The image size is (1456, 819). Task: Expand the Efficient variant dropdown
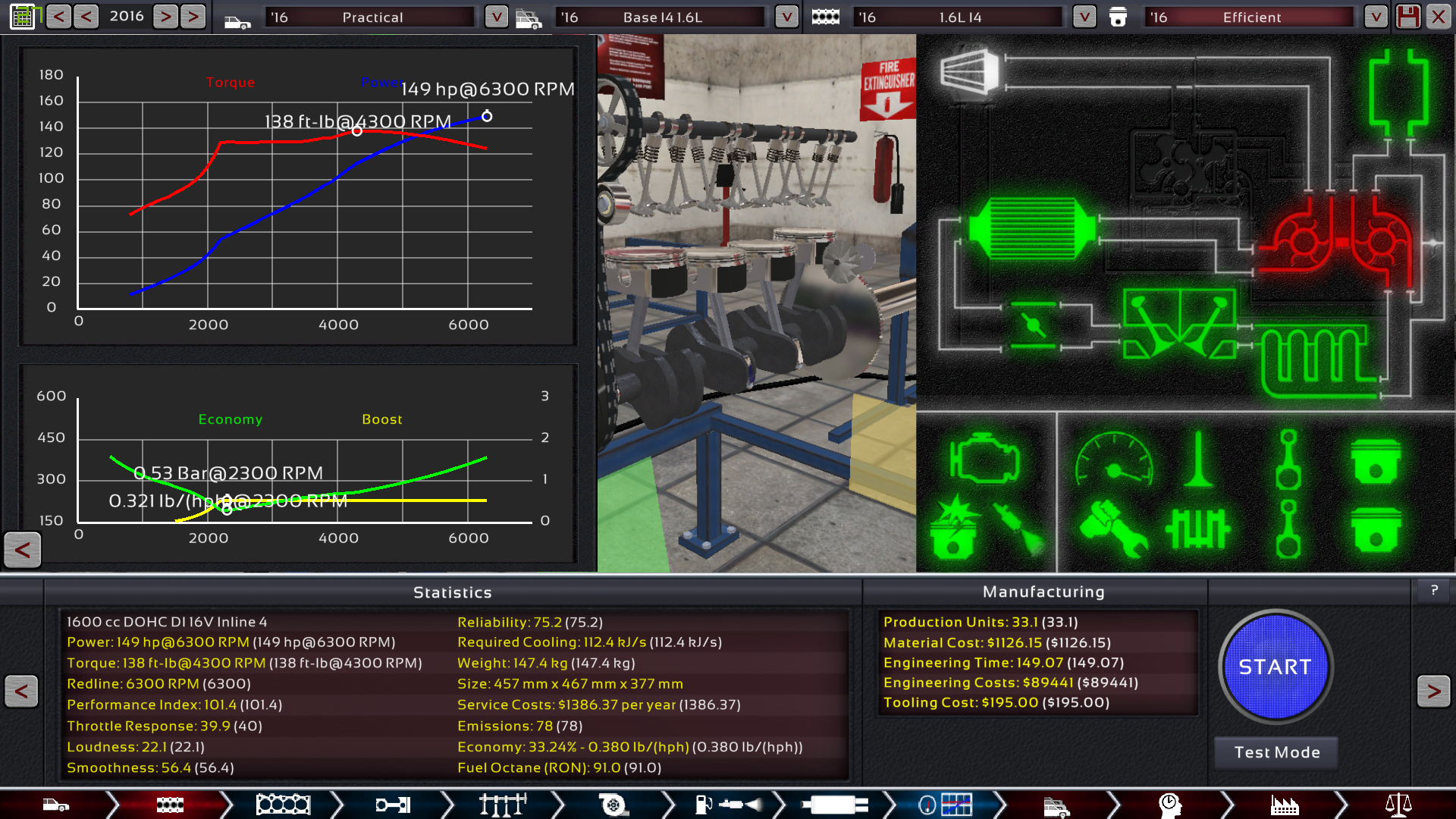coord(1376,17)
